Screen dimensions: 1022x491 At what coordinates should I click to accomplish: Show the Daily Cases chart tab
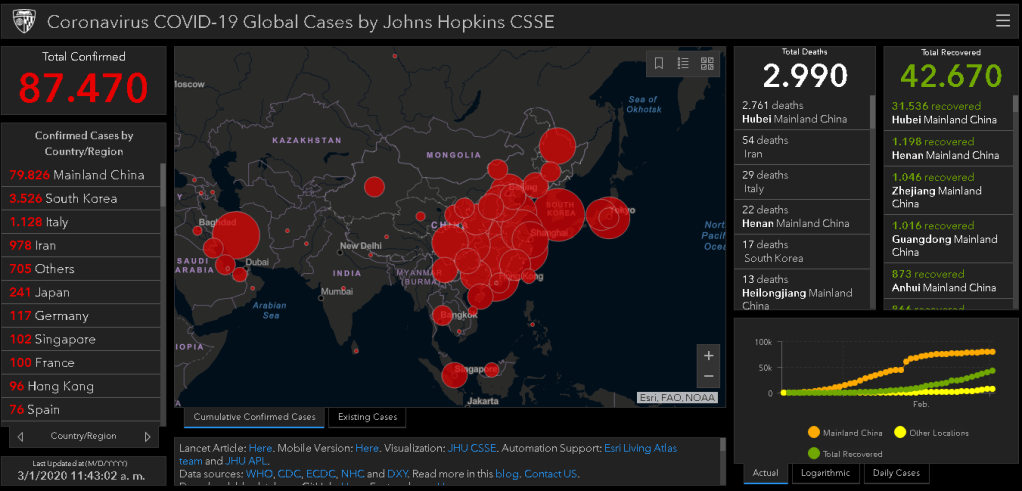pyautogui.click(x=895, y=473)
